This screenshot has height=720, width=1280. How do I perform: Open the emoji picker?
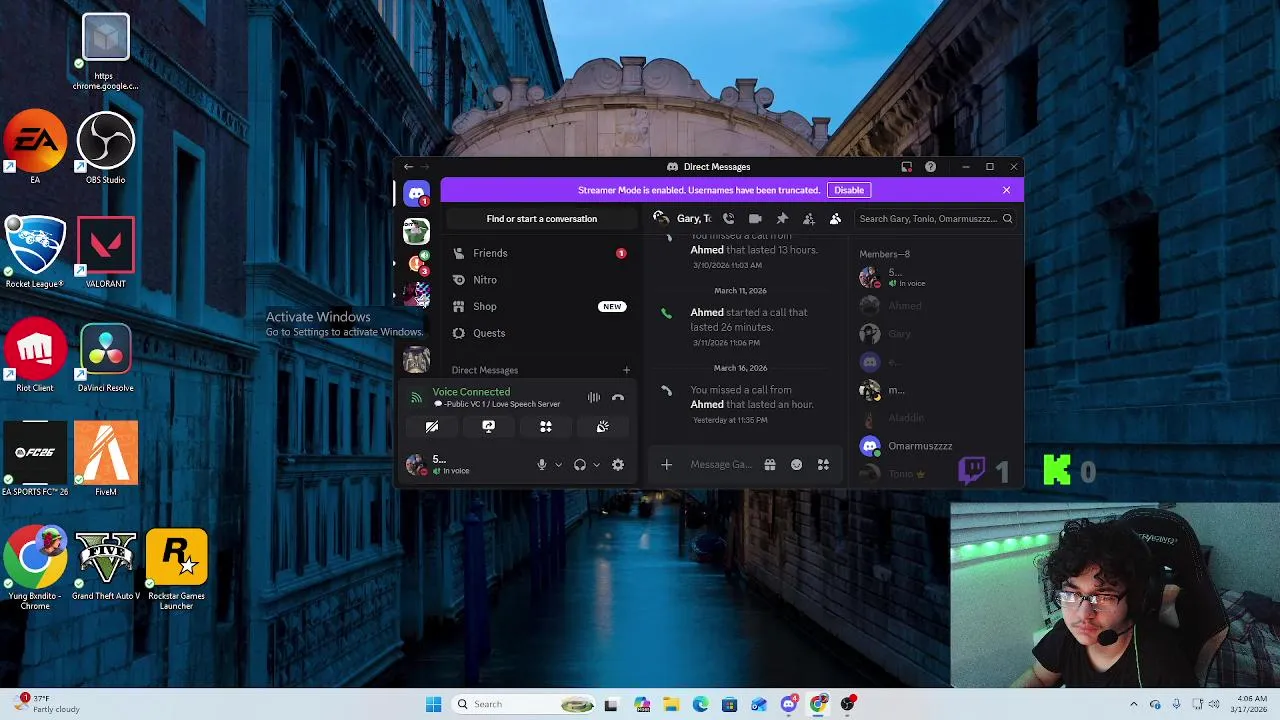coord(797,464)
